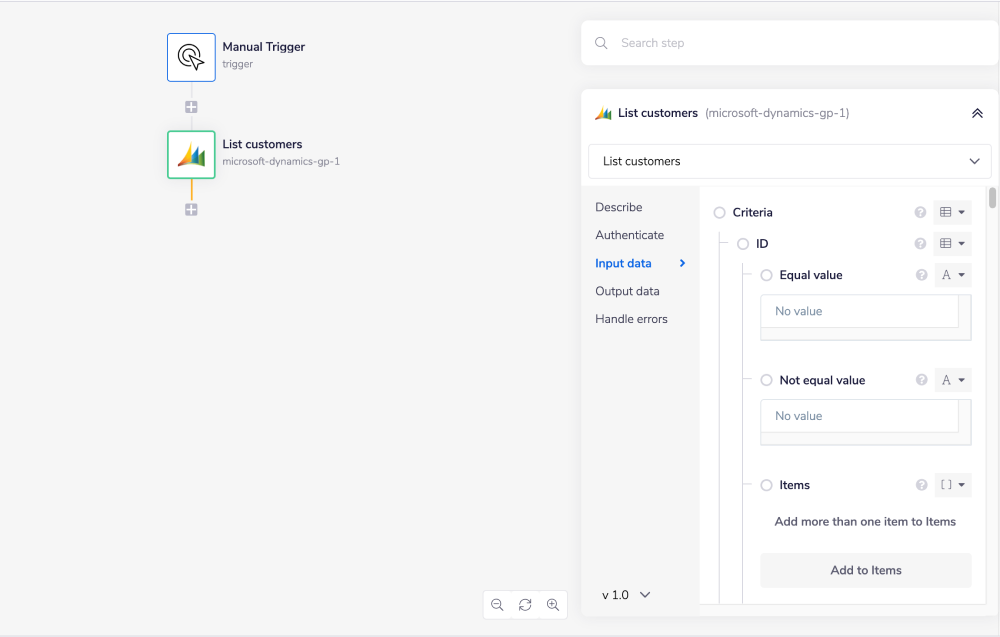Zoom out the workflow canvas
The width and height of the screenshot is (1000, 637).
497,605
